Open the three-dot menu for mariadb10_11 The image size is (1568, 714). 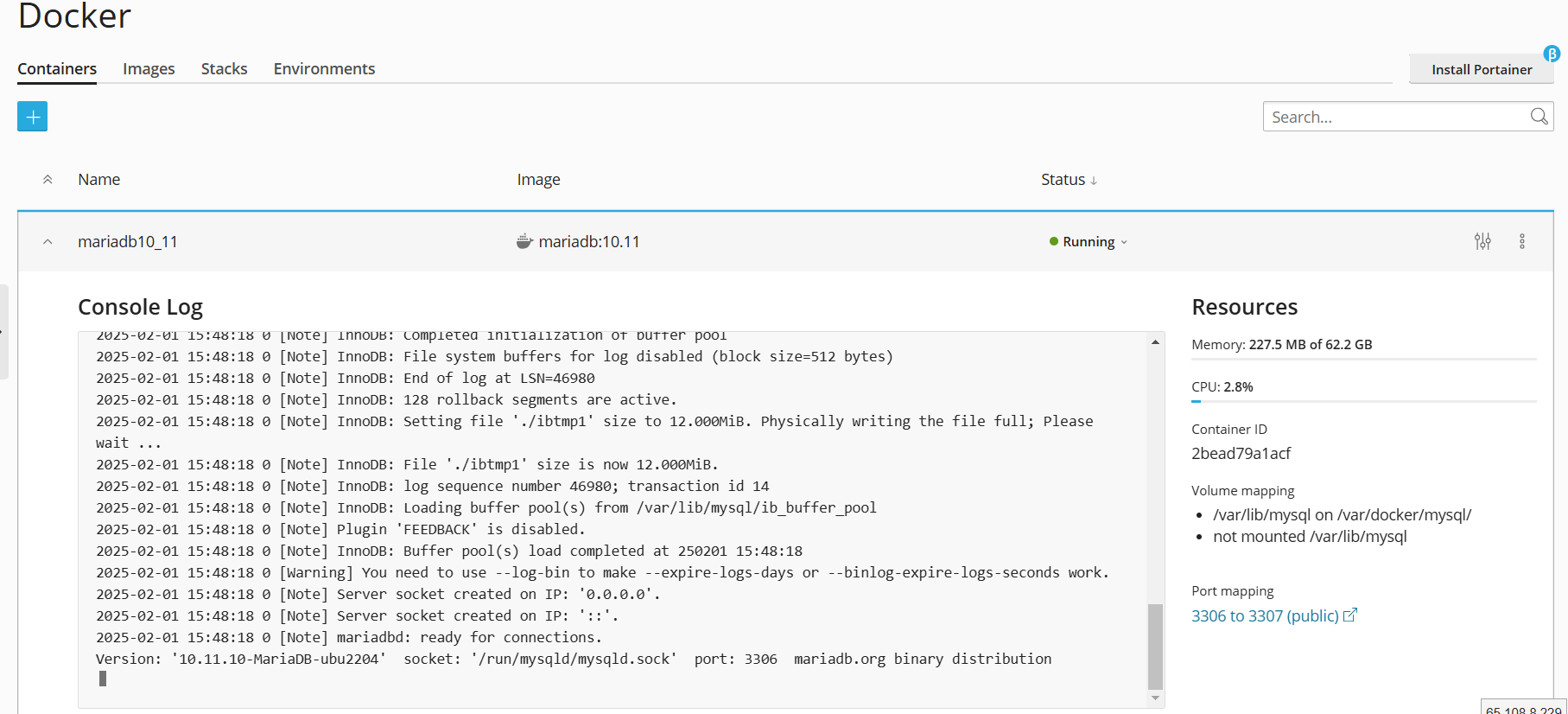coord(1522,242)
